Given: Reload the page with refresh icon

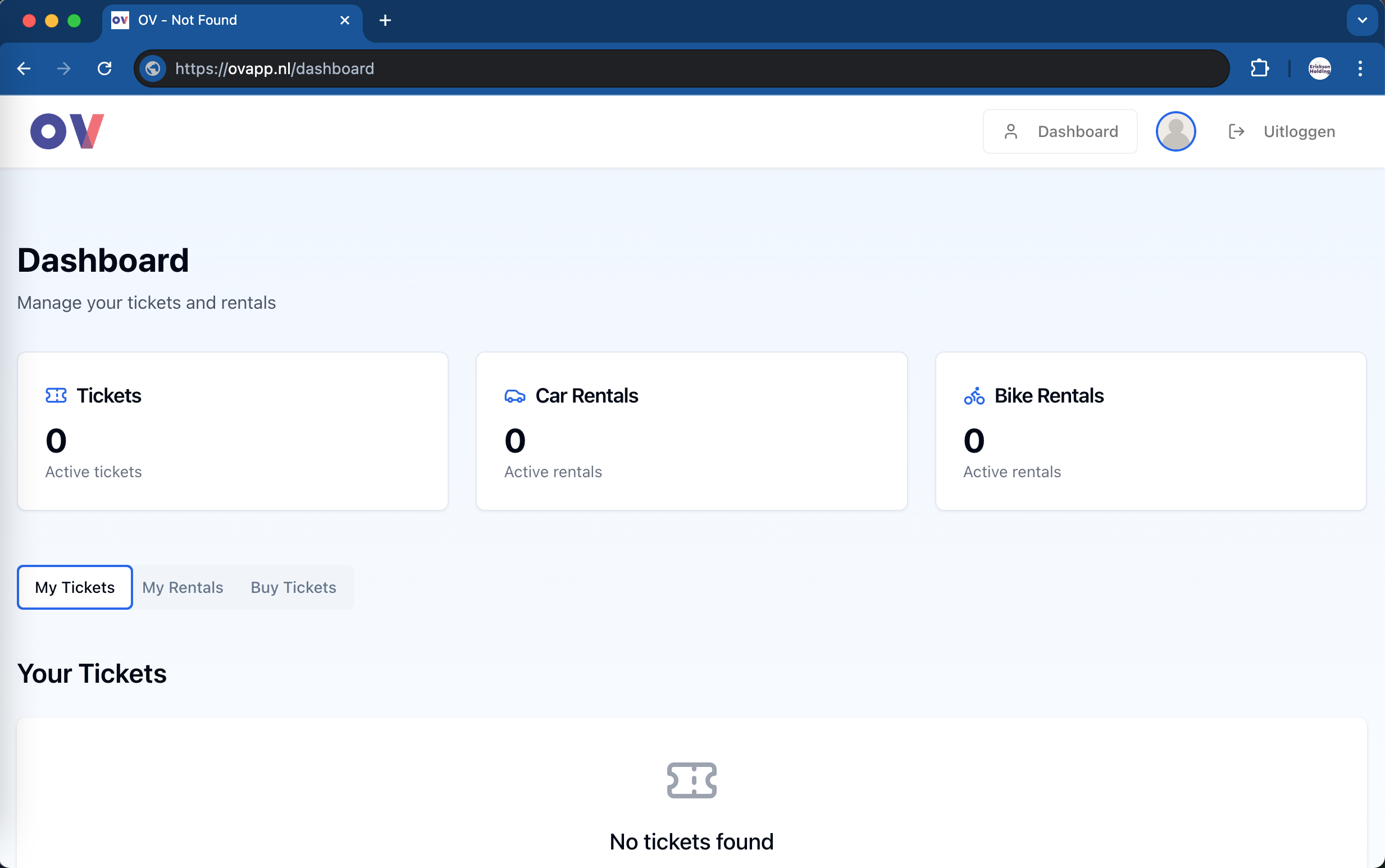Looking at the screenshot, I should click(104, 68).
